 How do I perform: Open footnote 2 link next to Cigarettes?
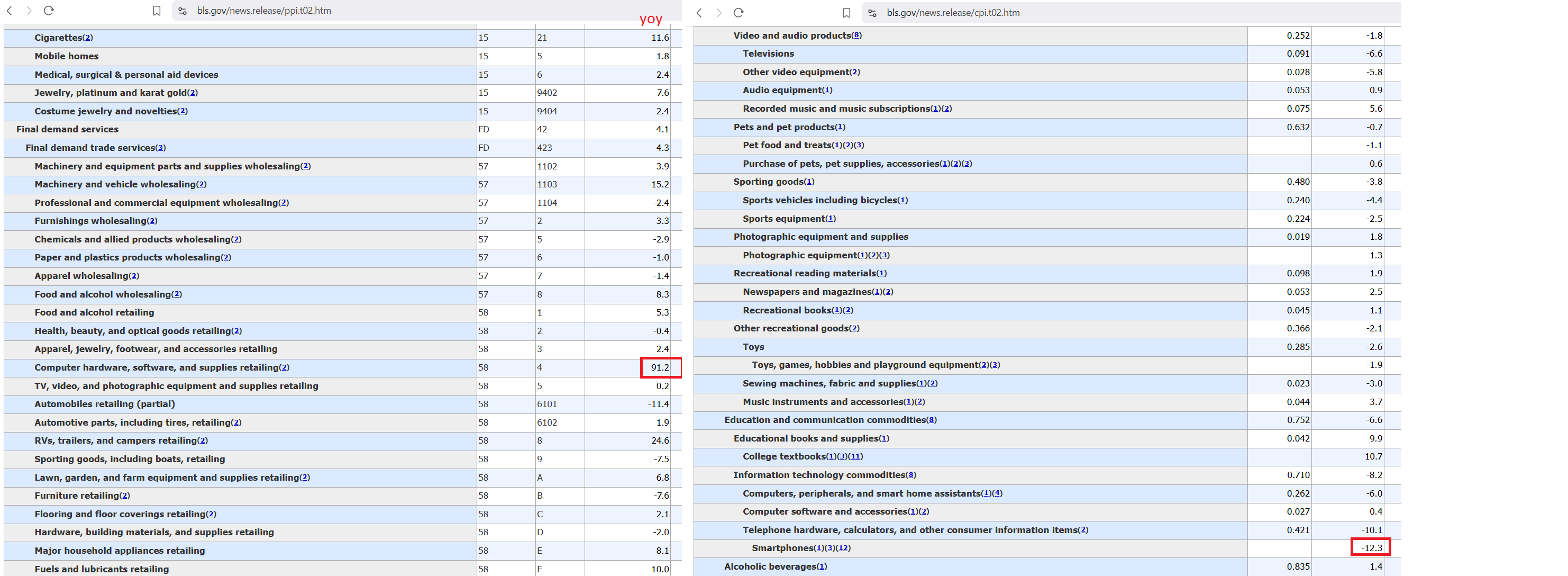click(88, 38)
